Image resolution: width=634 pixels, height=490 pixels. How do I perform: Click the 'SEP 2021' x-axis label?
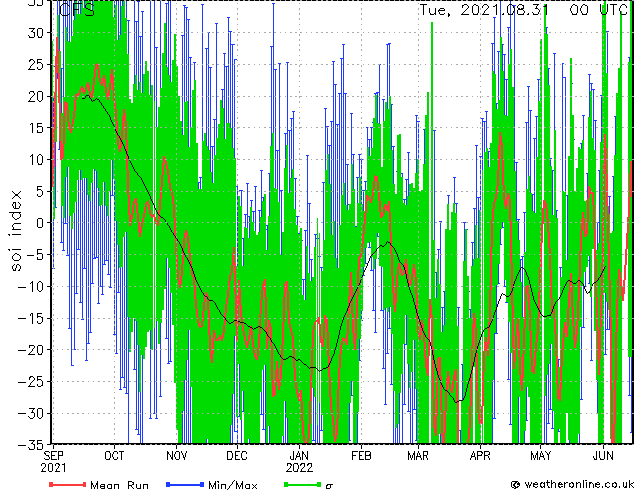[x=53, y=462]
